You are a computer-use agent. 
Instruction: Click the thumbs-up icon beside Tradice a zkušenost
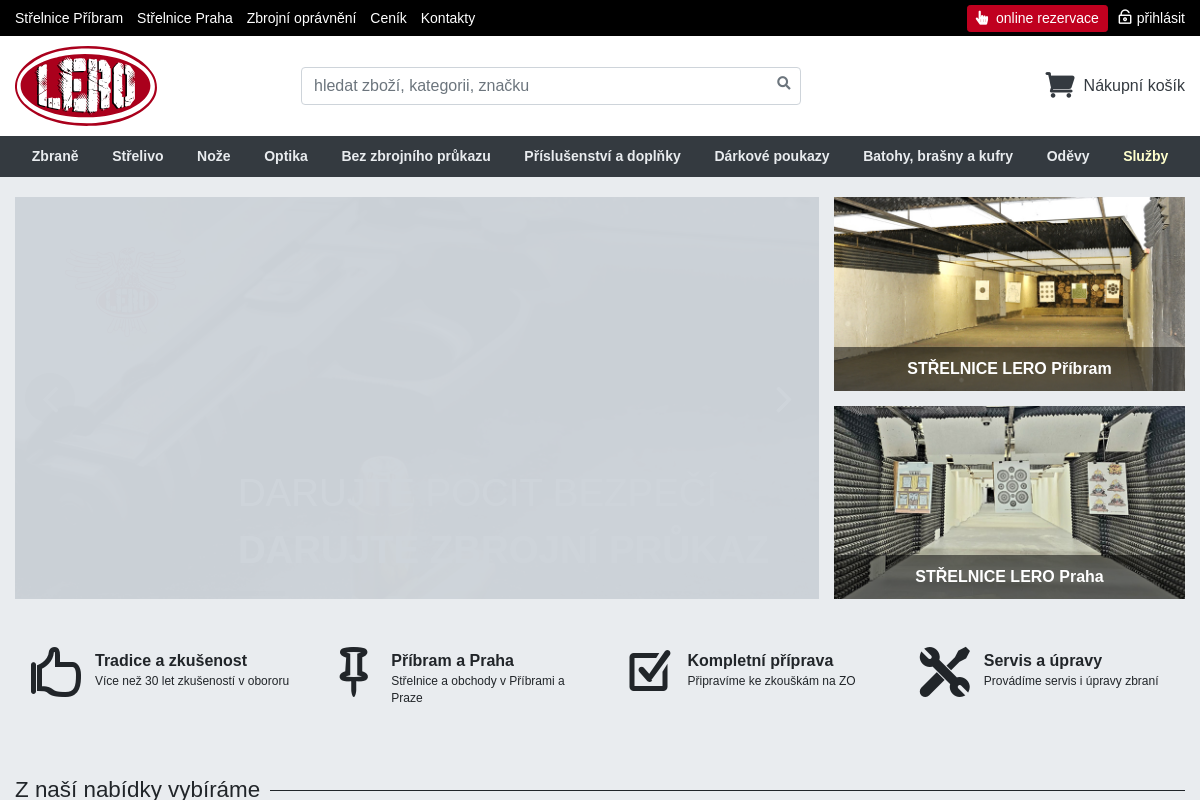56,672
